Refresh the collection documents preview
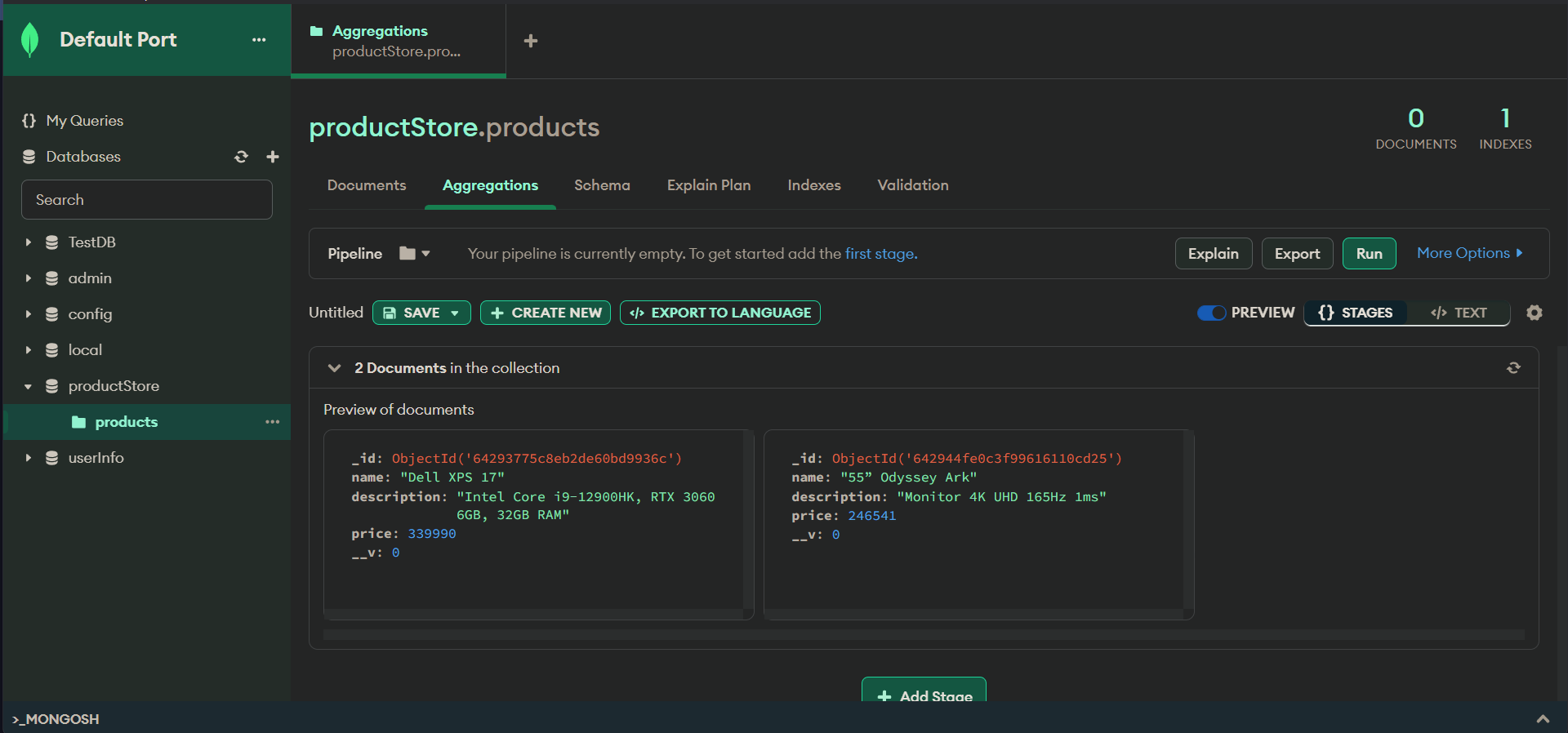Viewport: 1568px width, 733px height. click(1513, 368)
